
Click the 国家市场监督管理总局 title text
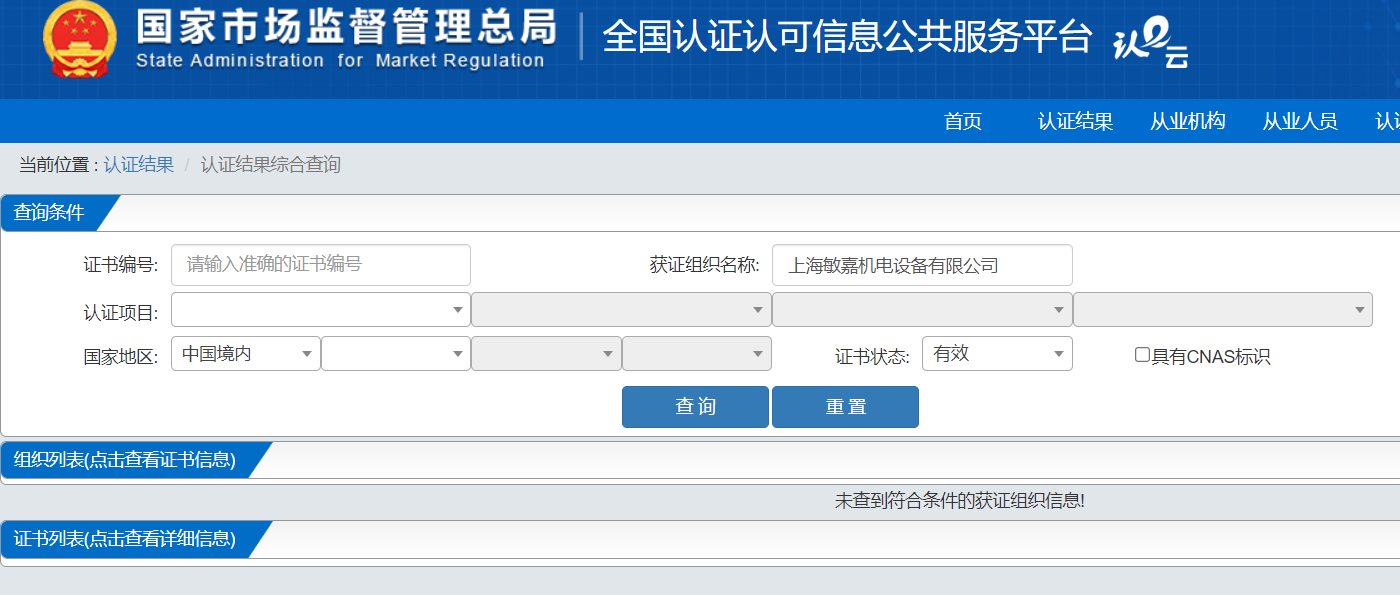point(346,26)
